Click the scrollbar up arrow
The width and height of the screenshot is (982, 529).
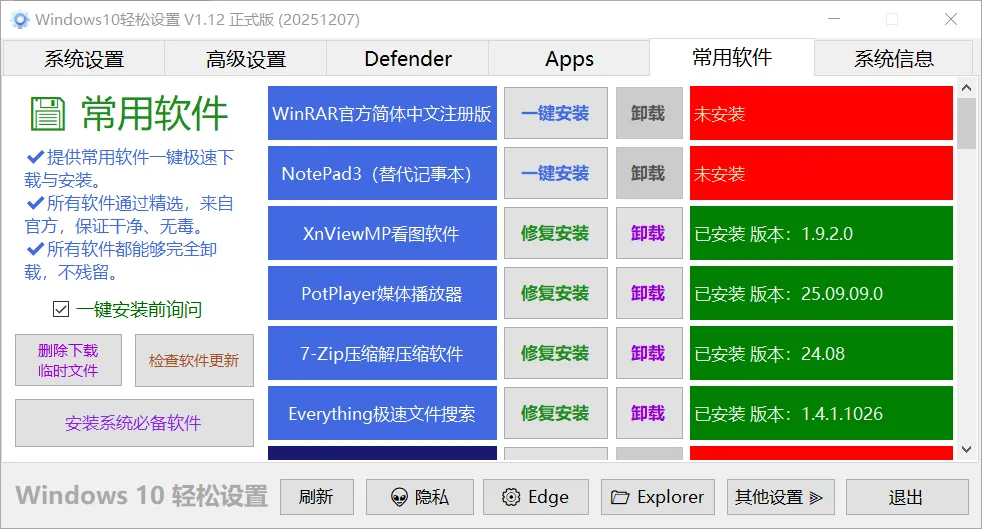(966, 88)
